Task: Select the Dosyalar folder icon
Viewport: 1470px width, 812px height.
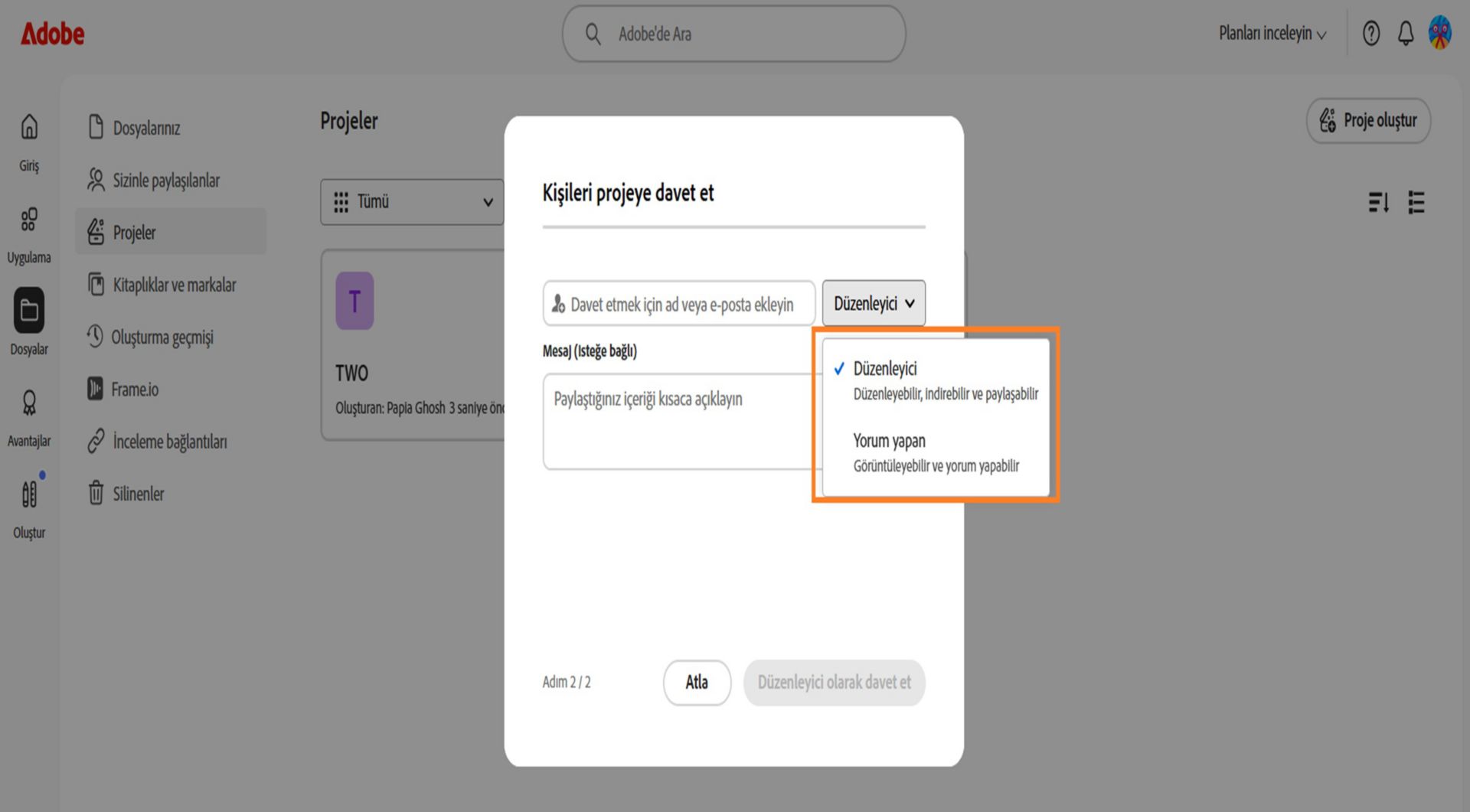Action: 29,310
